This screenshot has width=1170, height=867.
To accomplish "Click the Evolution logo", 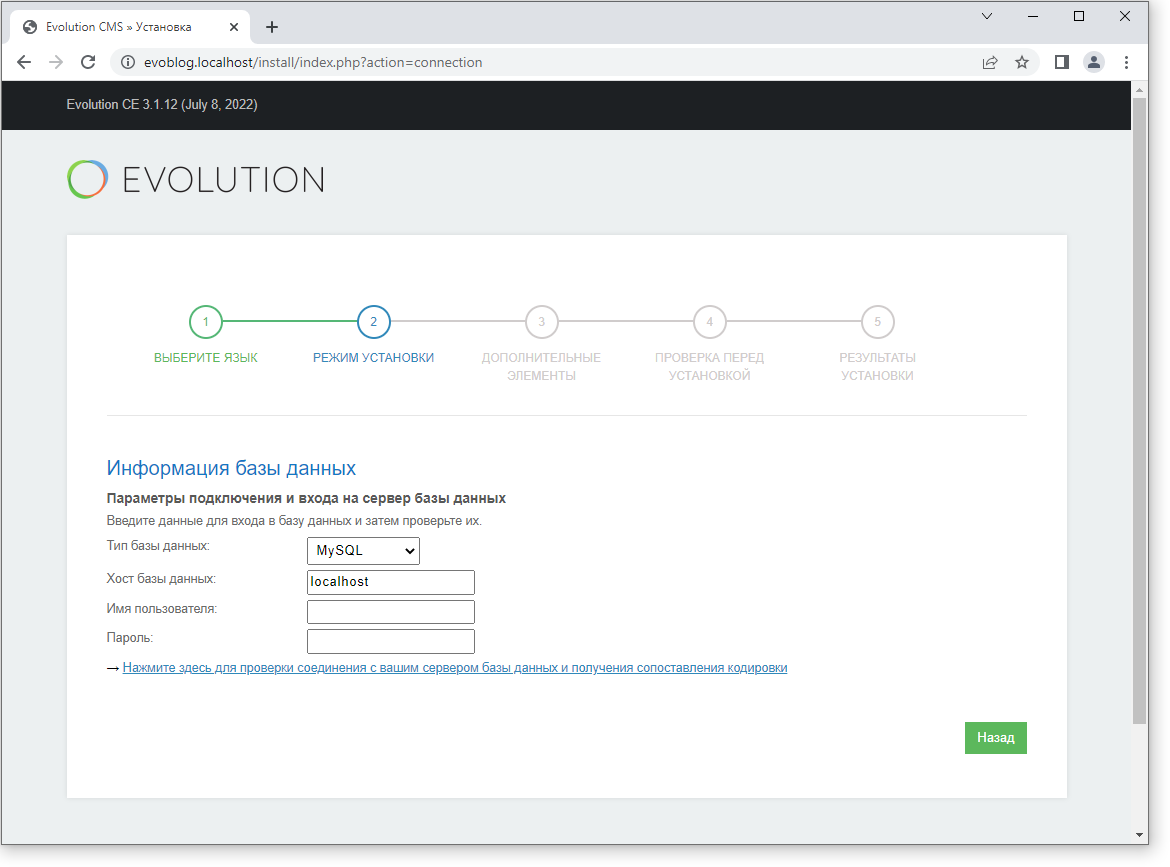I will (196, 180).
